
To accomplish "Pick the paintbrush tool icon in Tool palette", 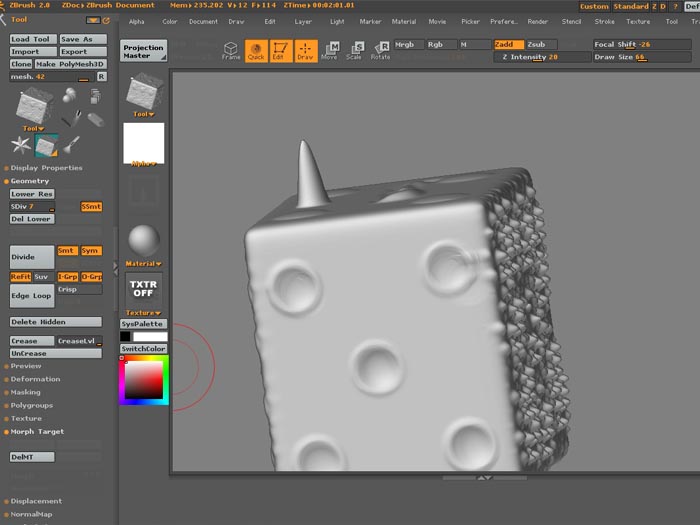I will click(71, 145).
